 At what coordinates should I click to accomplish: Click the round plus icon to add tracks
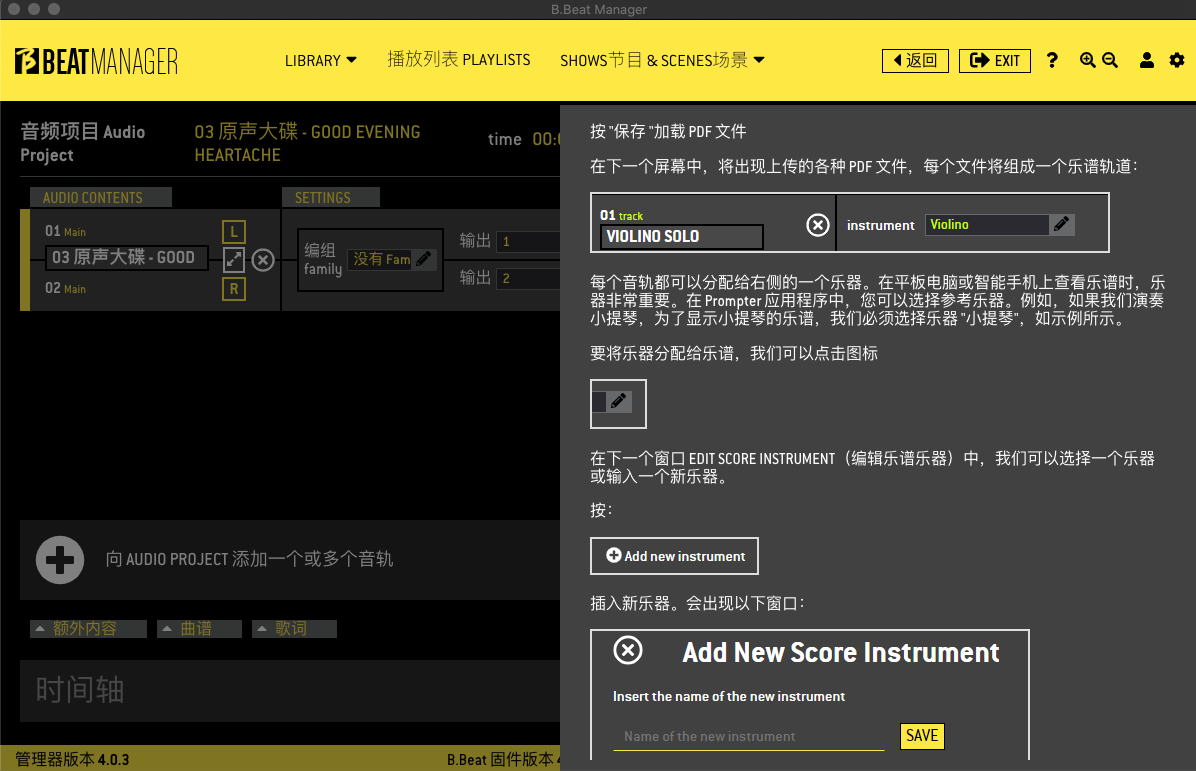[59, 560]
